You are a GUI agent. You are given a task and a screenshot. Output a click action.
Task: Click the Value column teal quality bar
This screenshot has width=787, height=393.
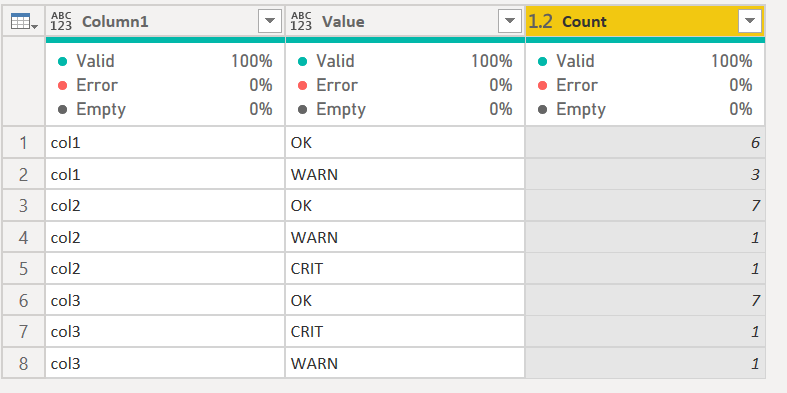tap(405, 40)
